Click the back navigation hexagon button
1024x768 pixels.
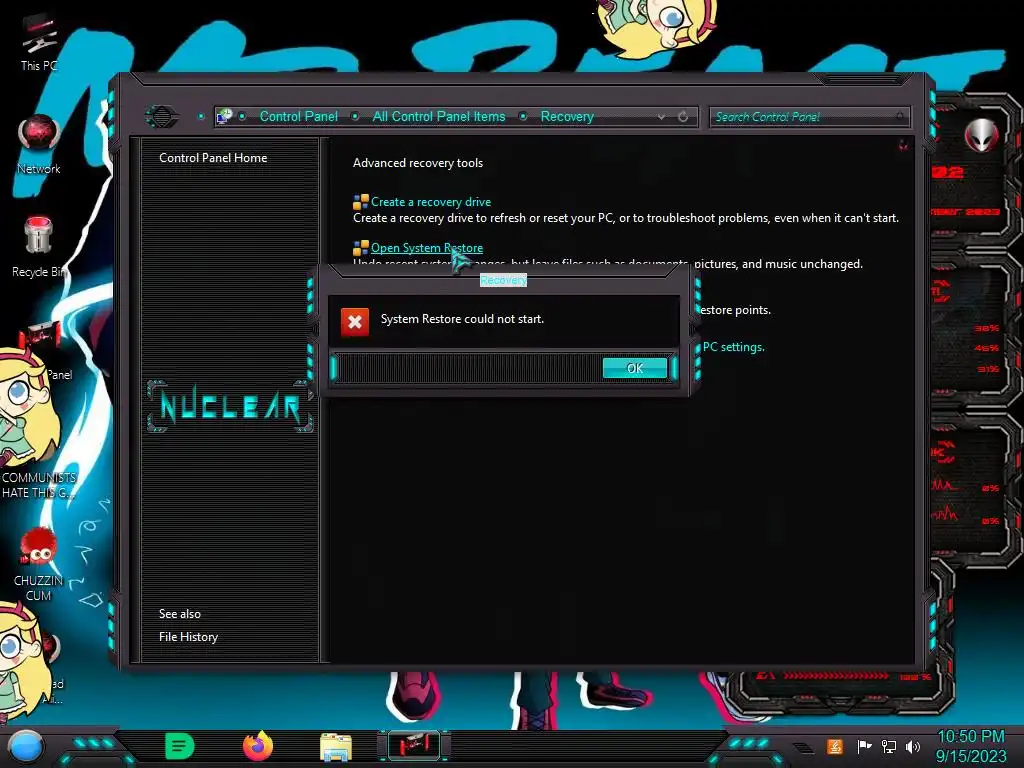point(161,117)
